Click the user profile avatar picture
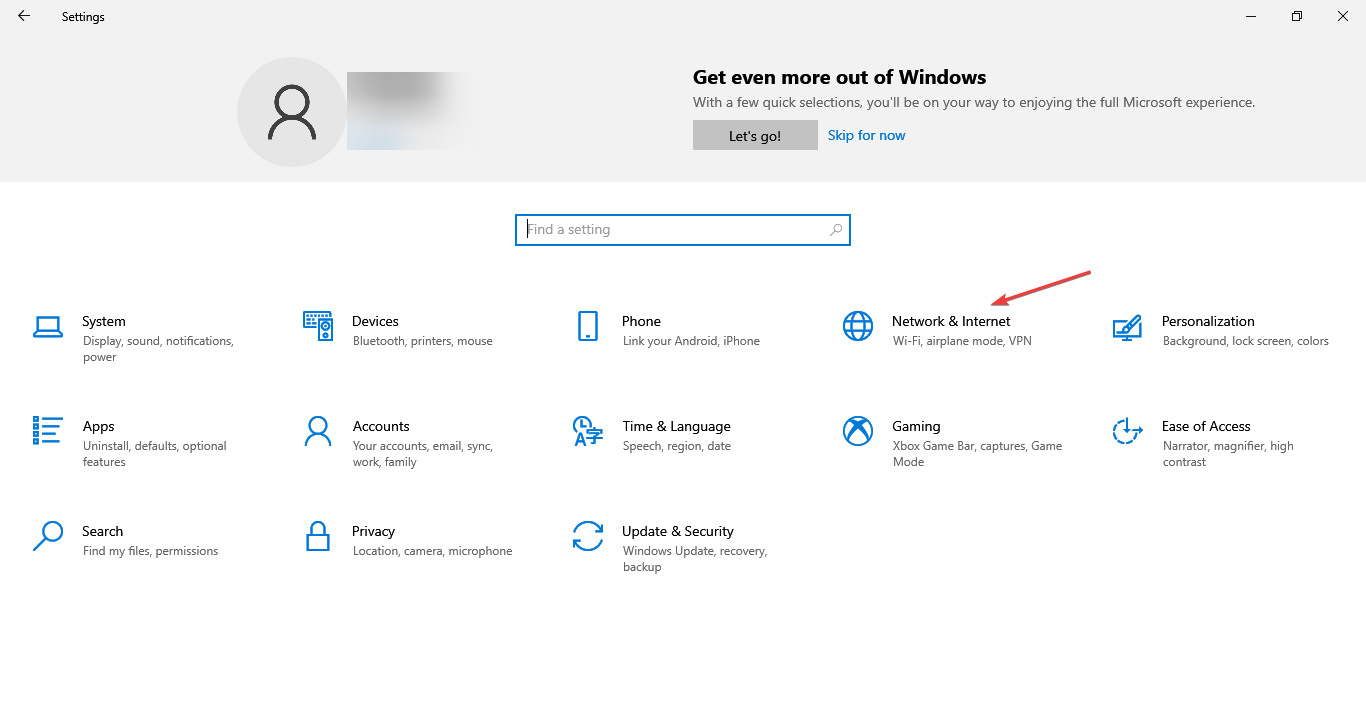 [x=292, y=112]
